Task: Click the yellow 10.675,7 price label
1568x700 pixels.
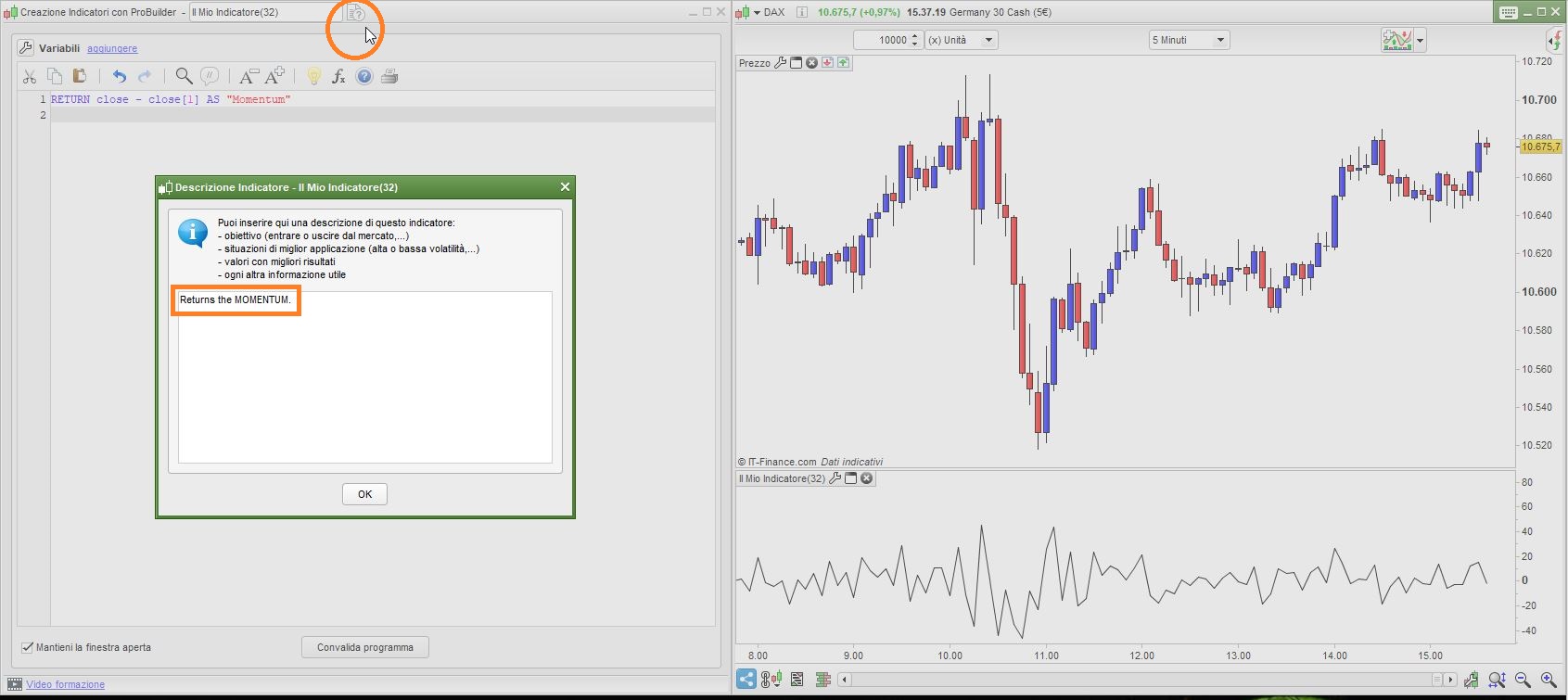Action: pyautogui.click(x=1540, y=146)
